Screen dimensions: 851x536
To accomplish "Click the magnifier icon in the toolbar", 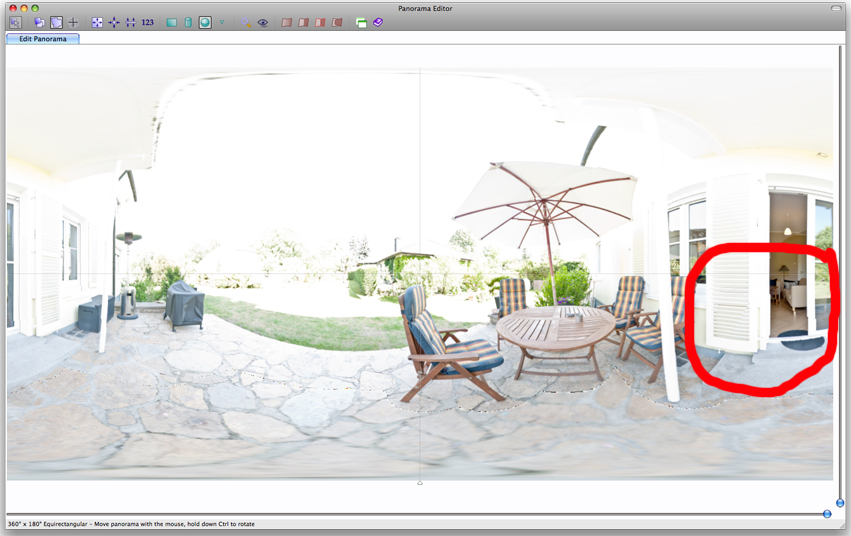I will point(246,22).
